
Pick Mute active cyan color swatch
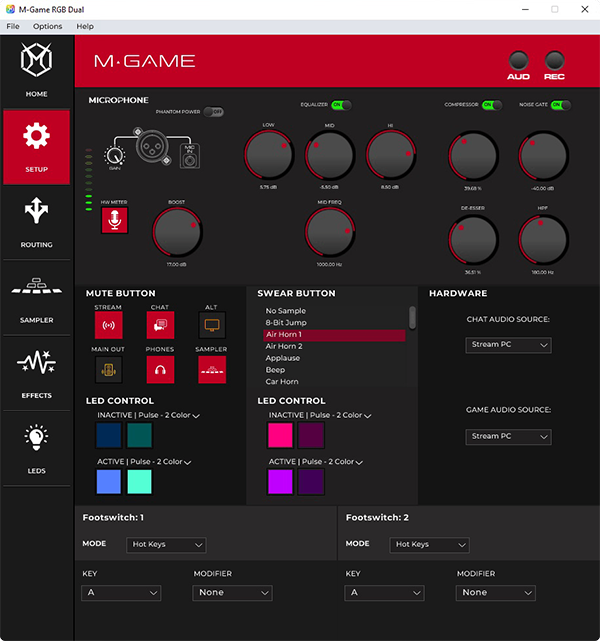coord(139,482)
